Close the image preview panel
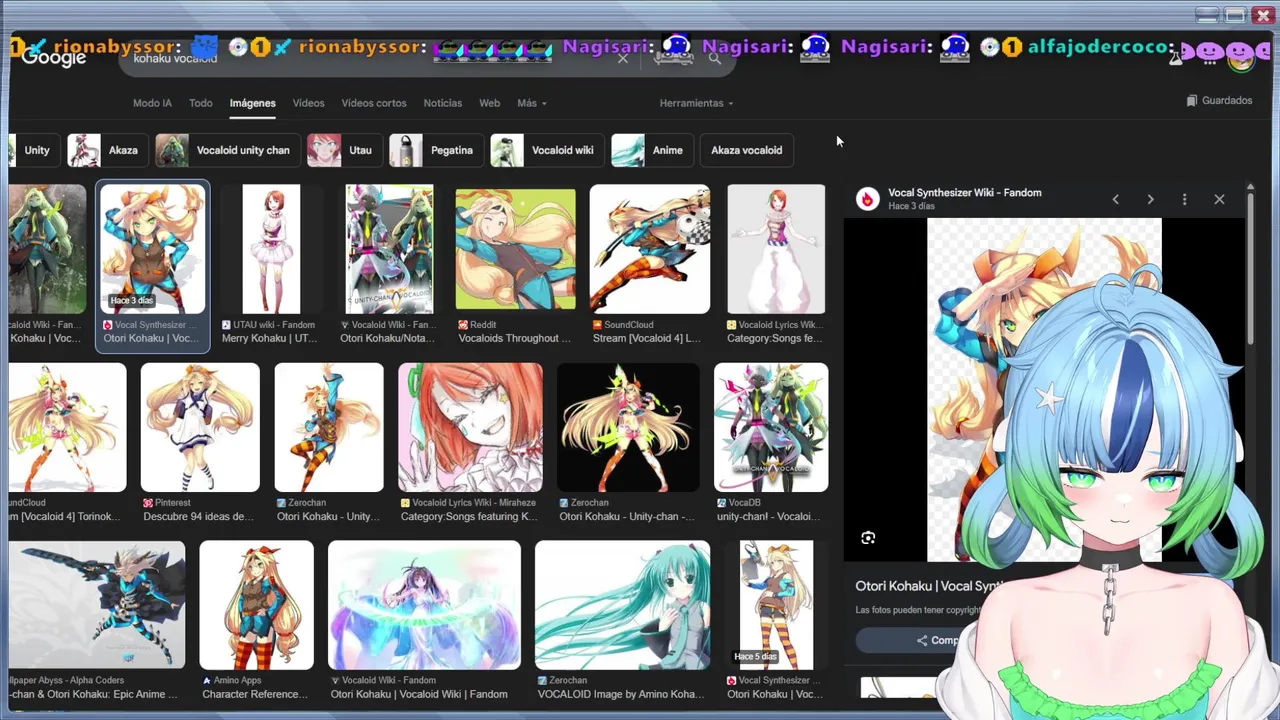 coord(1219,199)
